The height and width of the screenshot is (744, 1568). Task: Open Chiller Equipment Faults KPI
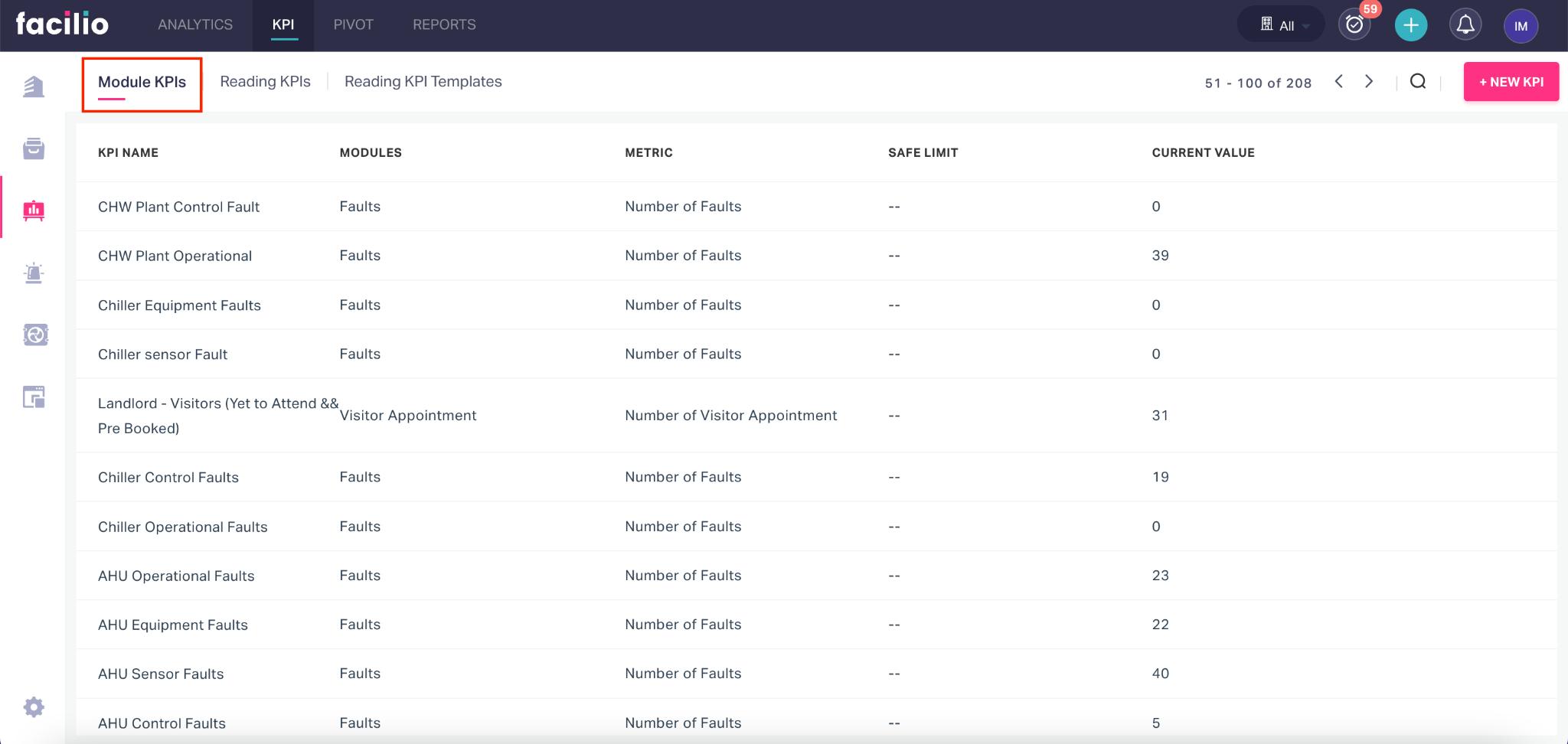(x=816, y=305)
